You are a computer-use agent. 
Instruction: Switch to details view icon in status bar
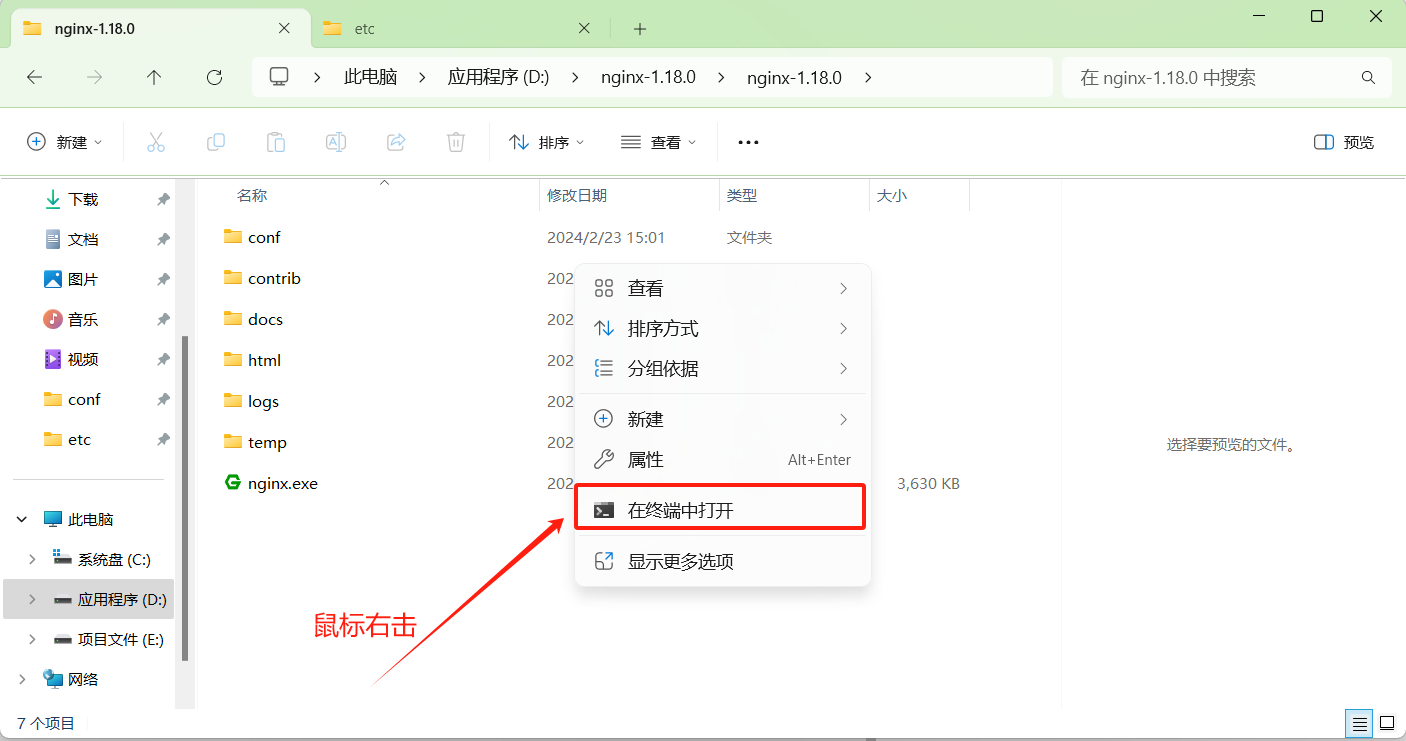[1359, 722]
